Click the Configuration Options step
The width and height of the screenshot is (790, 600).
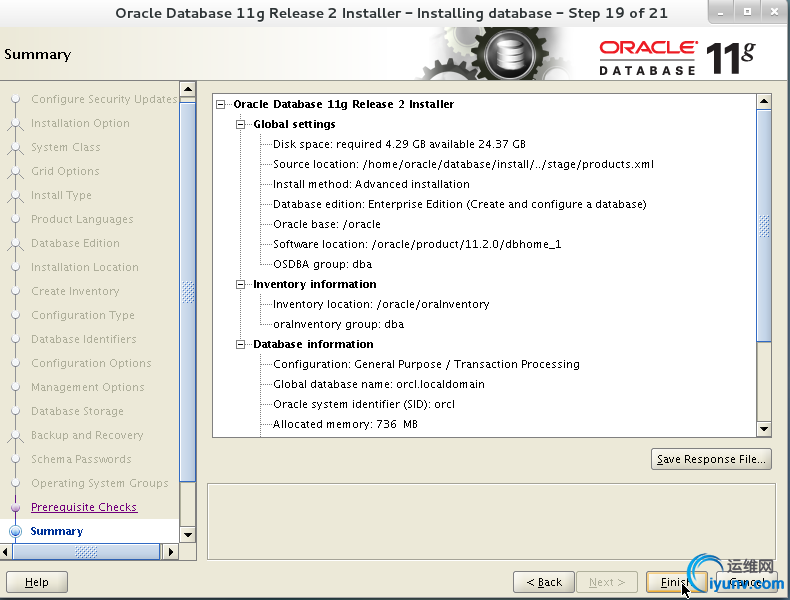(91, 364)
